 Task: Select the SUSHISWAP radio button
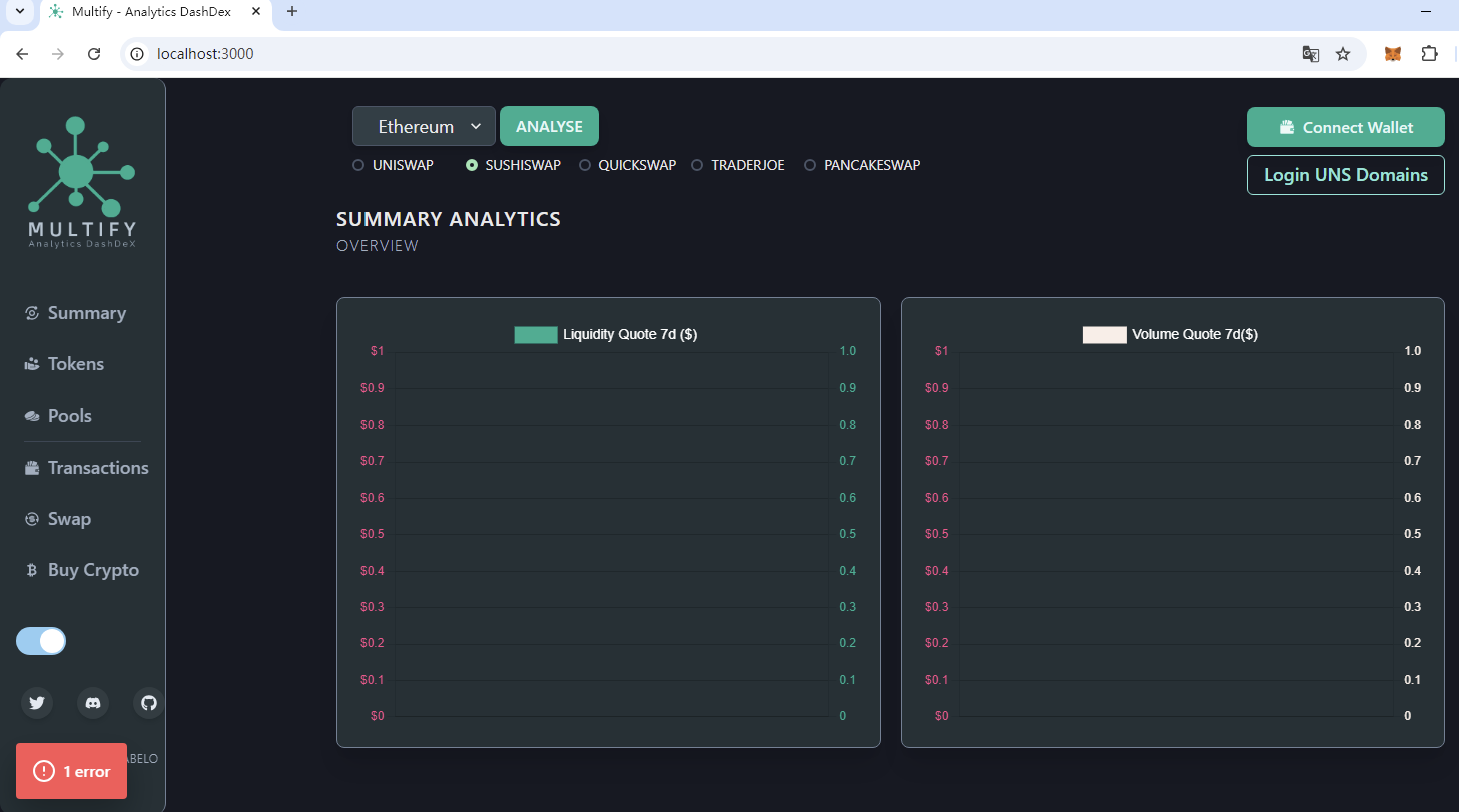[x=471, y=165]
